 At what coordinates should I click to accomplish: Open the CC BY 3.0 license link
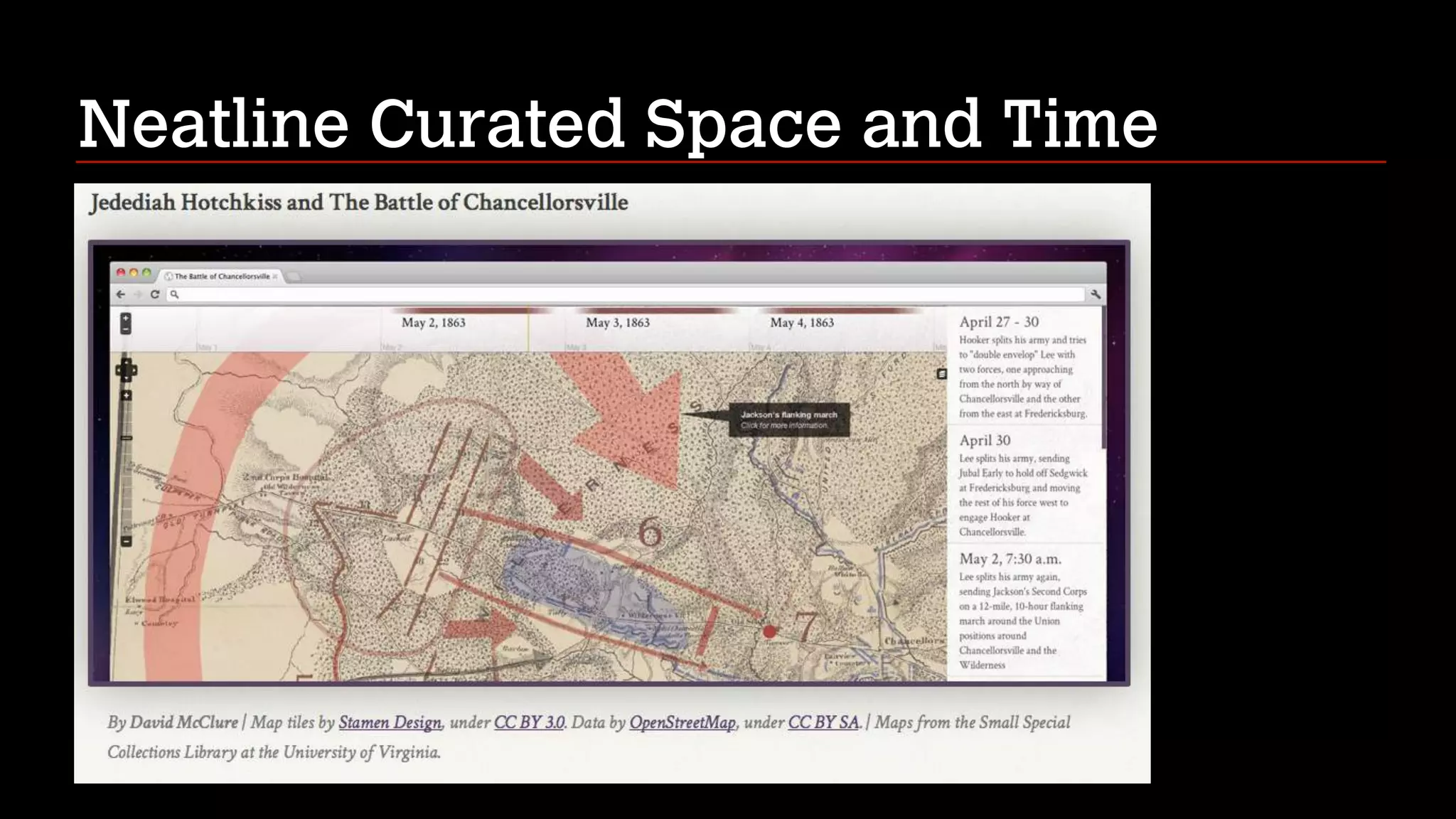[530, 722]
